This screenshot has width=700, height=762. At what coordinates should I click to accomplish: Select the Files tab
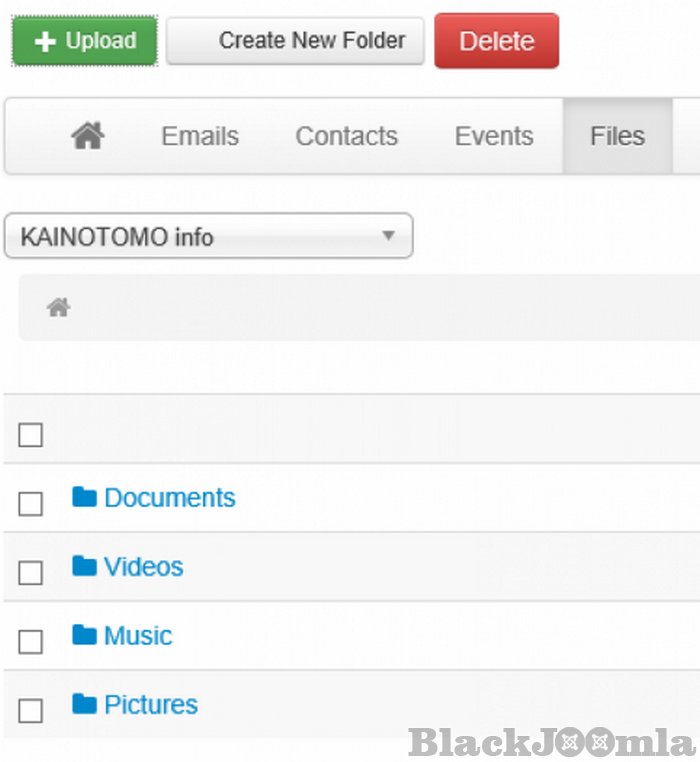tap(617, 136)
